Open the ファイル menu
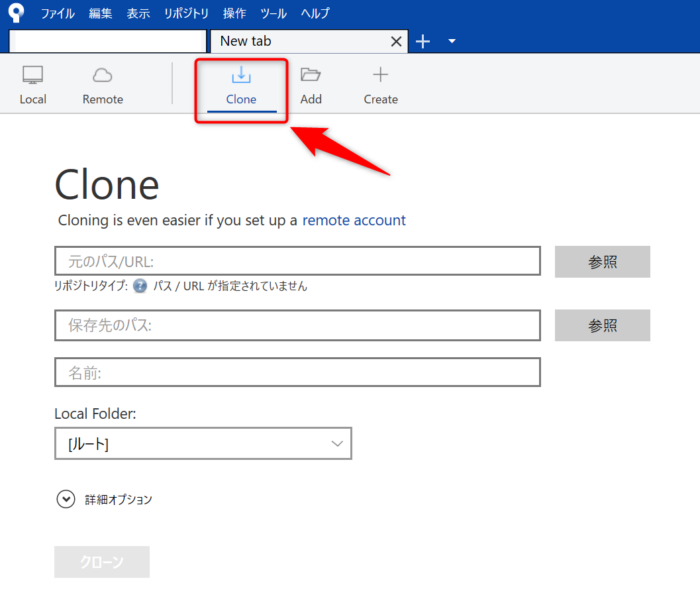The image size is (700, 611). pyautogui.click(x=58, y=14)
